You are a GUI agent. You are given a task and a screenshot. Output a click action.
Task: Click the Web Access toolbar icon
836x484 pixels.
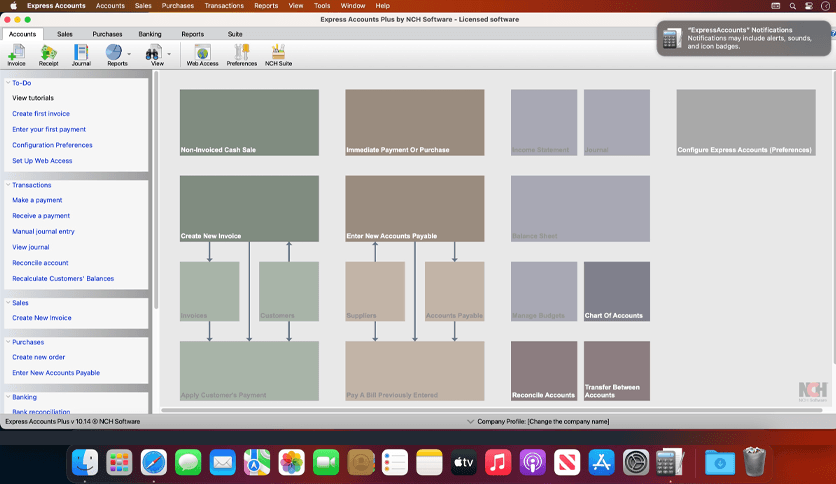click(x=202, y=54)
